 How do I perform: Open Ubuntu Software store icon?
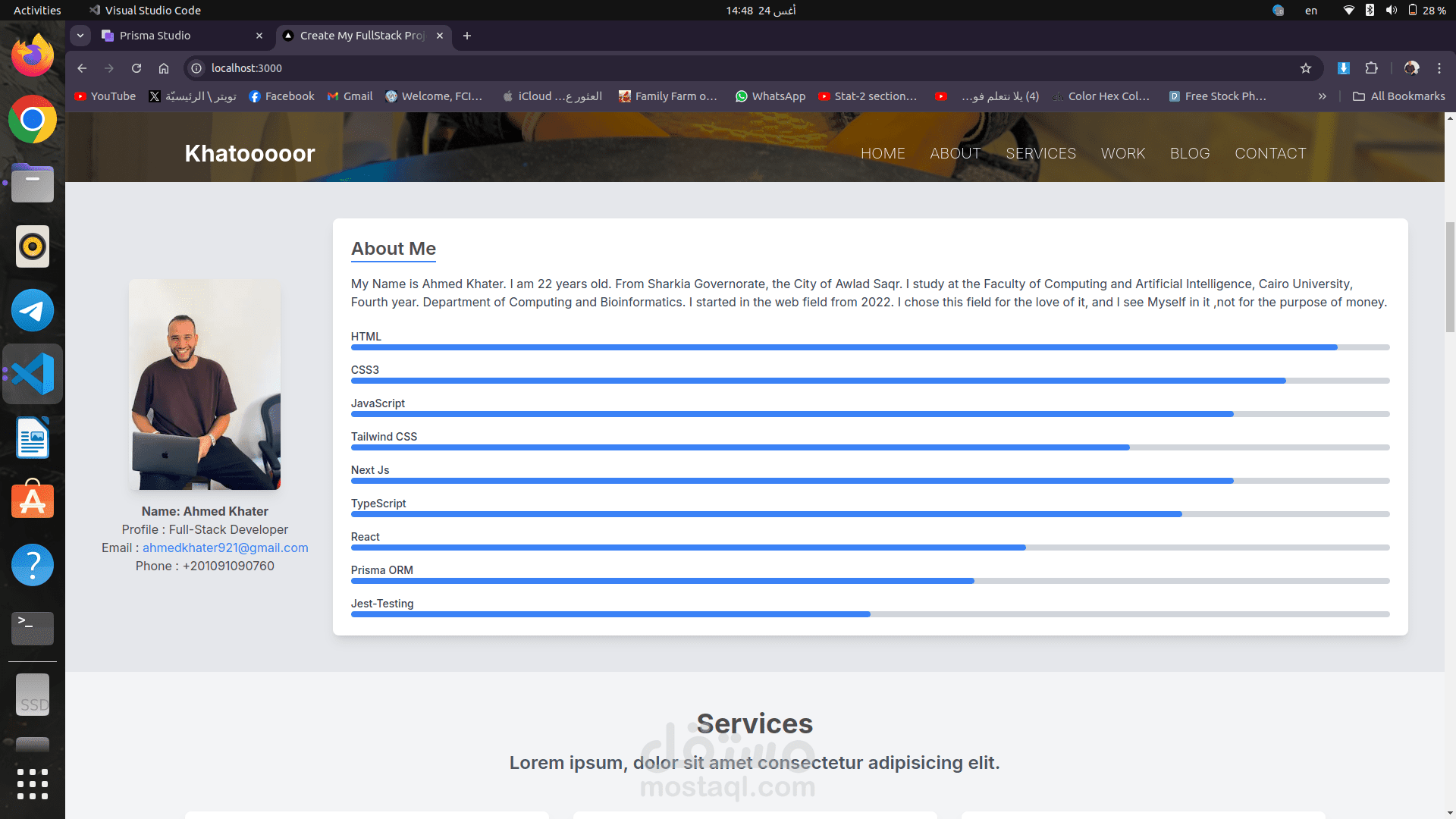(x=33, y=500)
